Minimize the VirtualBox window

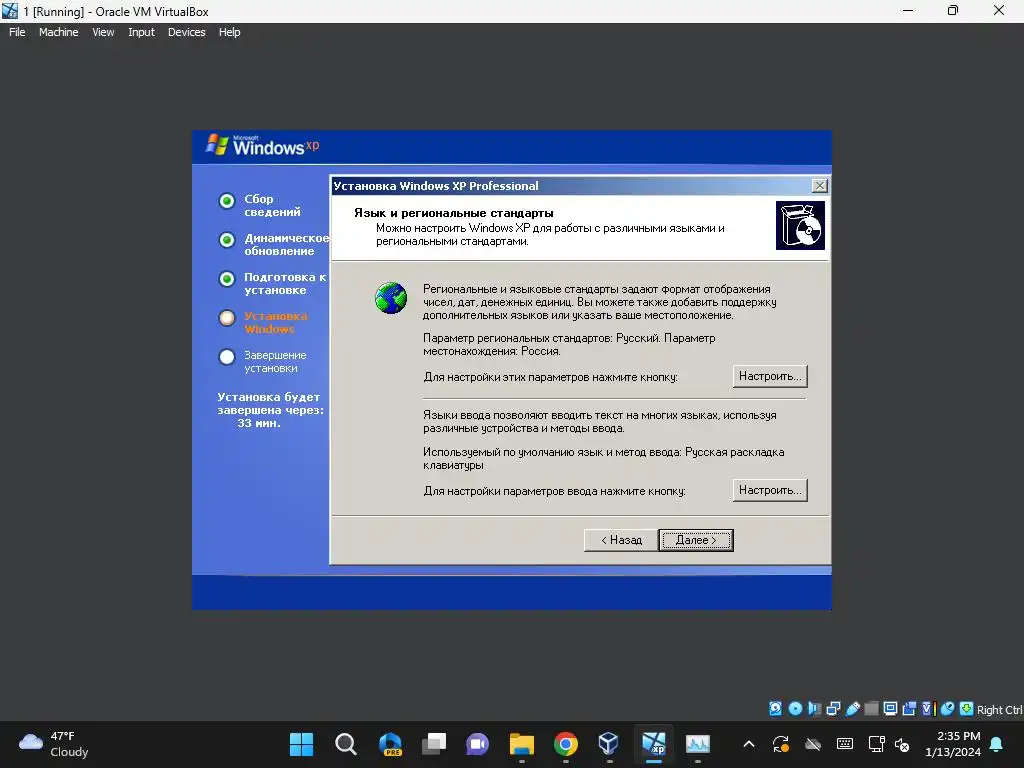point(908,10)
